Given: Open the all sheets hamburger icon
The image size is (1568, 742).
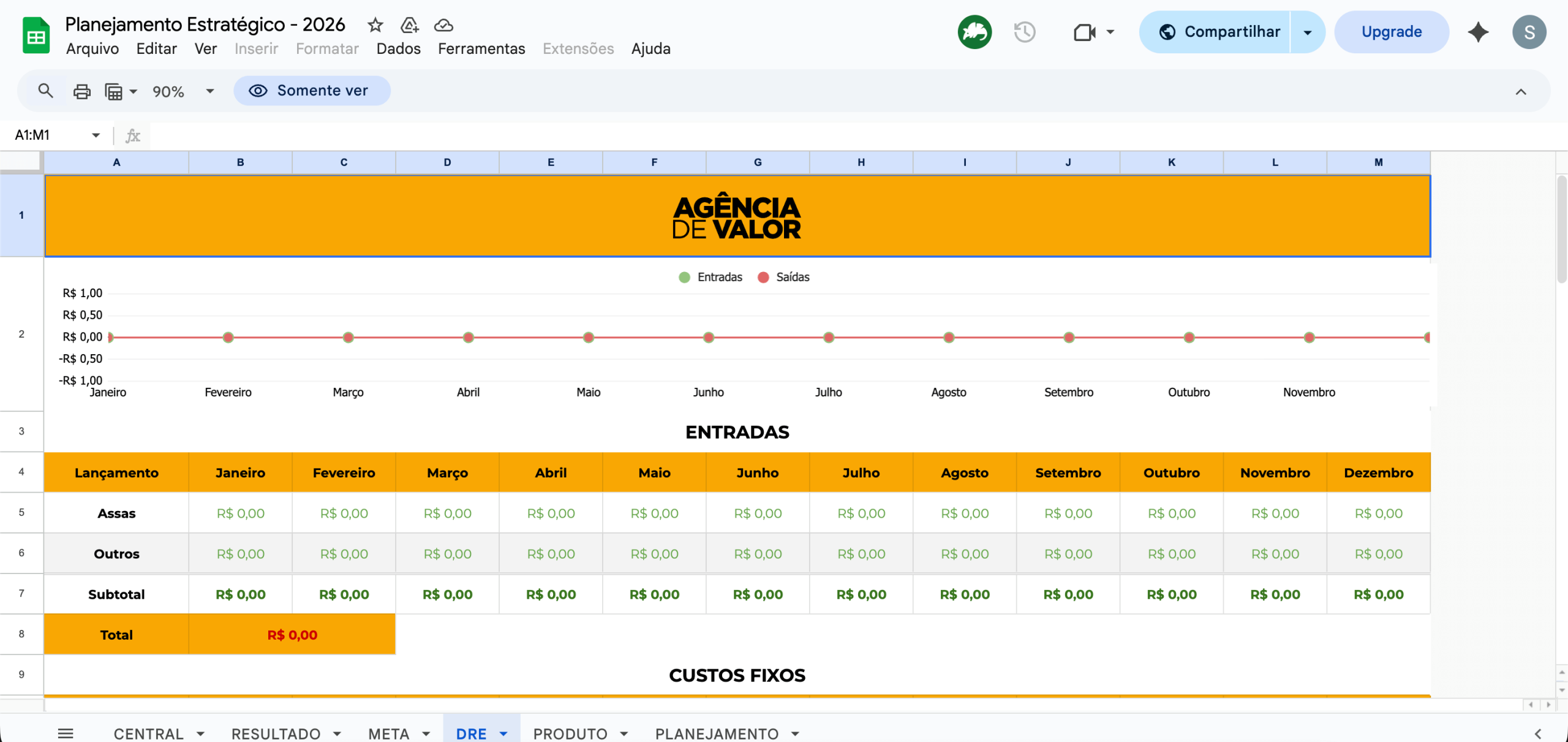Looking at the screenshot, I should [x=66, y=733].
